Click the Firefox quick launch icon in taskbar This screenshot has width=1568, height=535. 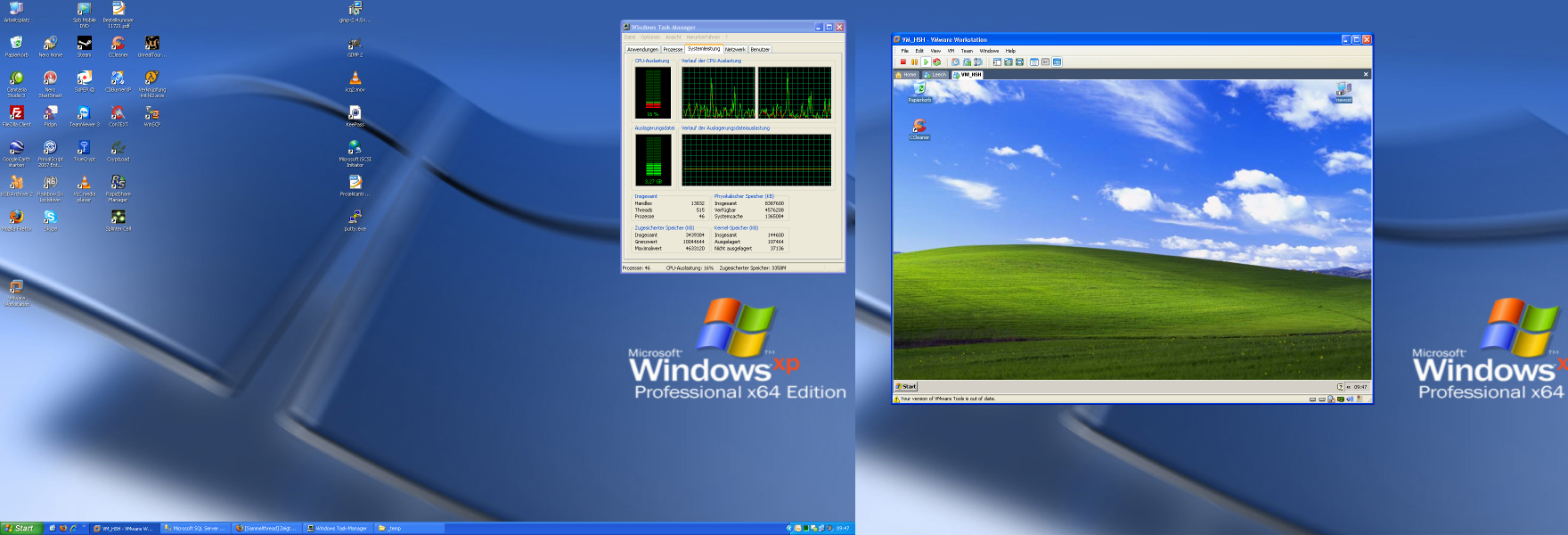[63, 528]
